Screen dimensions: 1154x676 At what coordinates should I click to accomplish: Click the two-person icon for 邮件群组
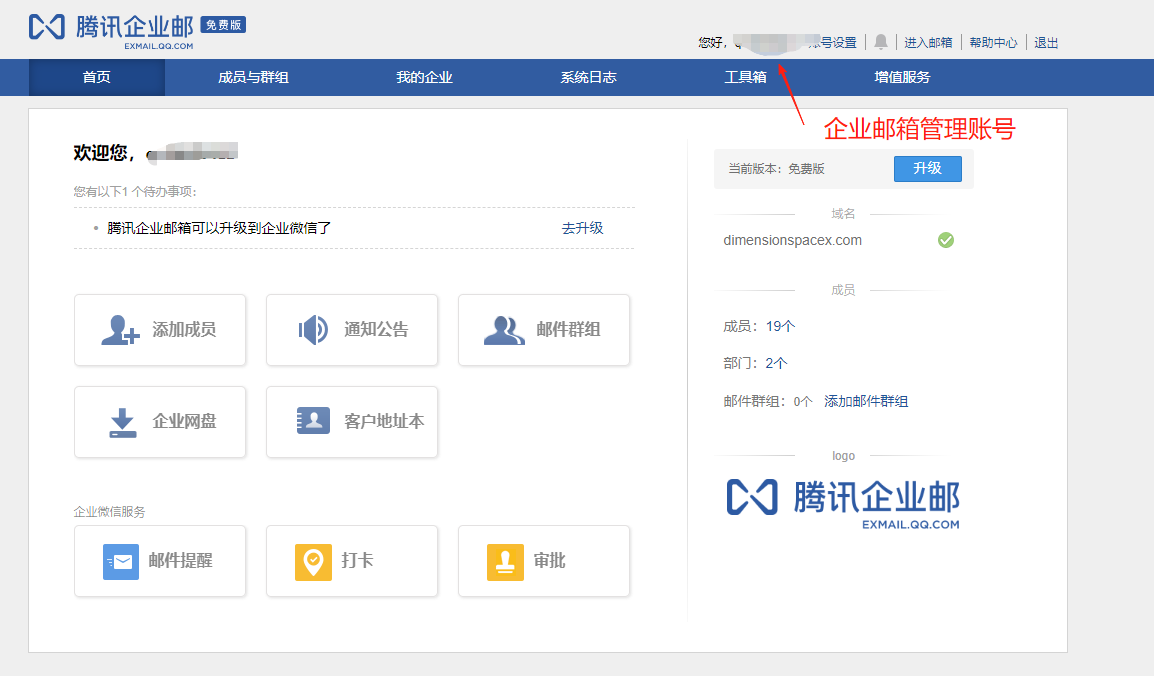(x=504, y=330)
